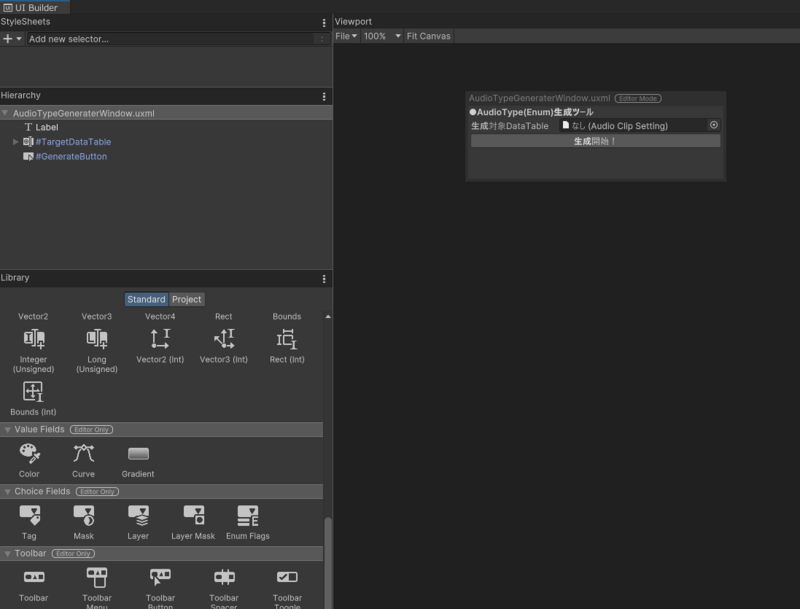Select the Layer Mask field icon
800x609 pixels.
coord(193,514)
